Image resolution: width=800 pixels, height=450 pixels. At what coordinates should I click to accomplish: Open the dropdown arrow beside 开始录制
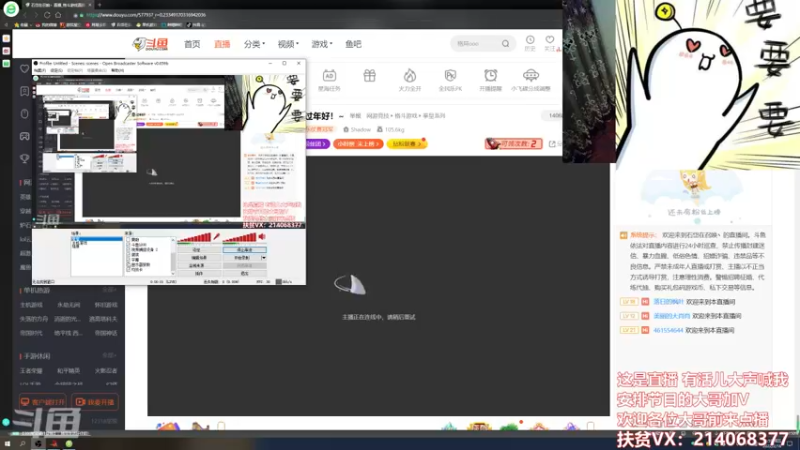coord(263,258)
